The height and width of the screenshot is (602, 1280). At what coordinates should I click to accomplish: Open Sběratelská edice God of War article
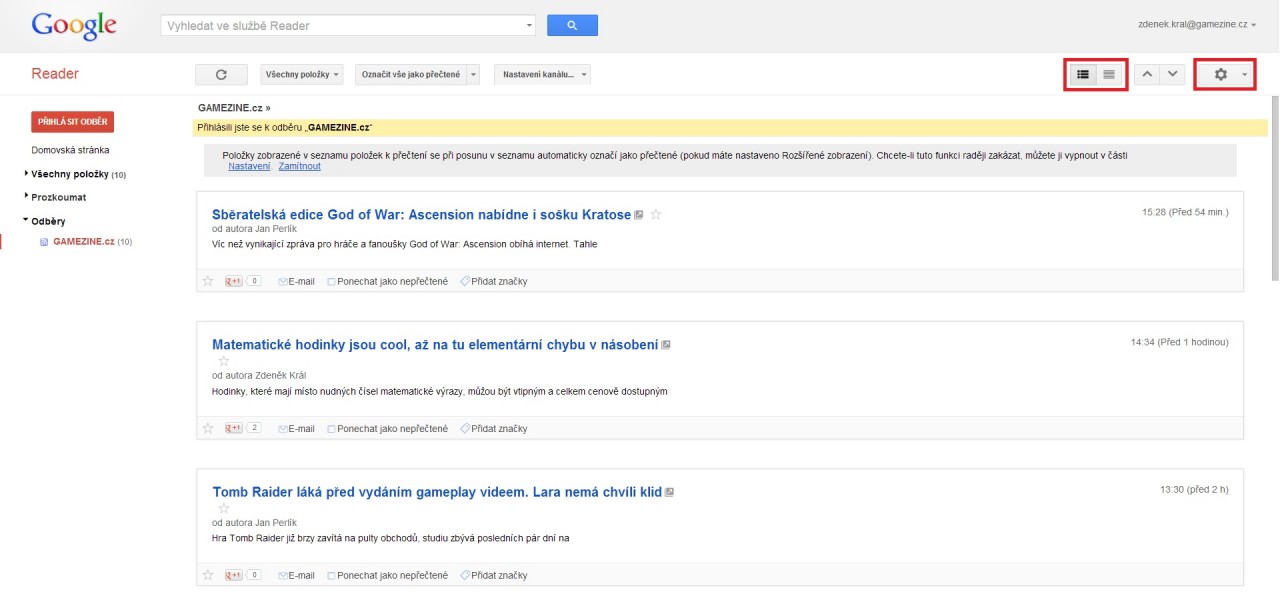point(422,214)
